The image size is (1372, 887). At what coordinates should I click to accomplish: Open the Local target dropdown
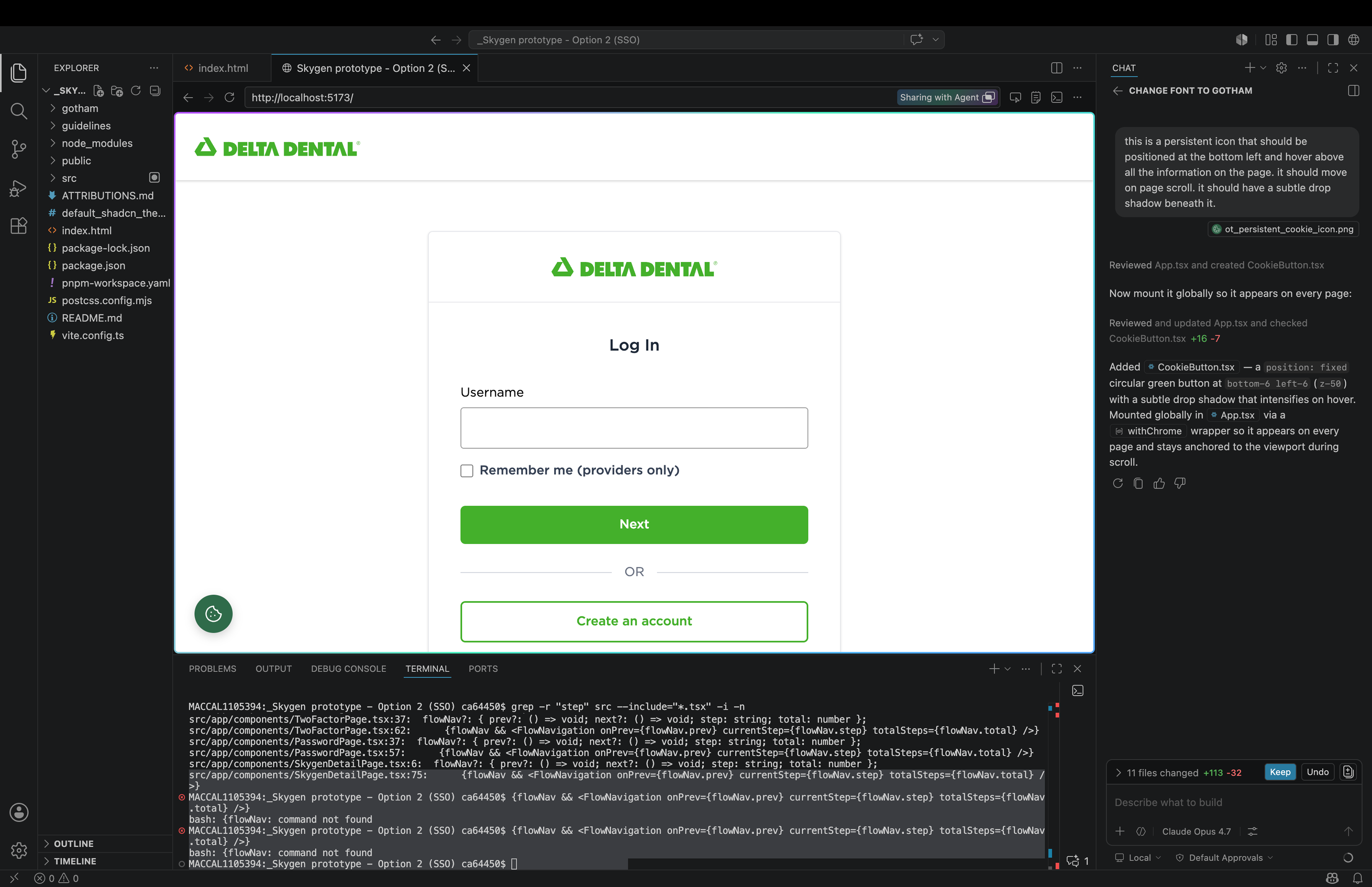[1138, 857]
